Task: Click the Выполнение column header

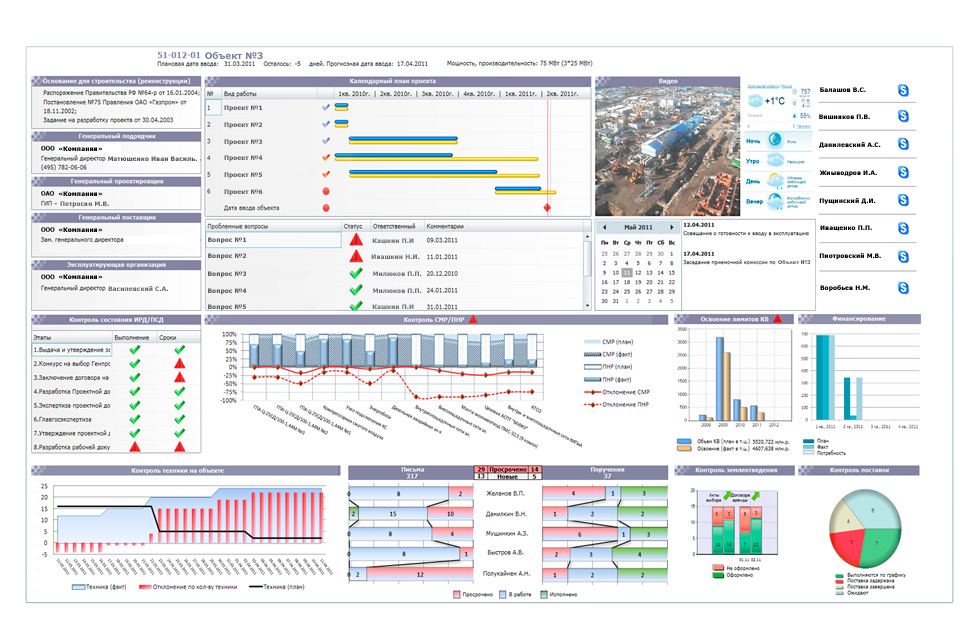Action: [x=132, y=338]
